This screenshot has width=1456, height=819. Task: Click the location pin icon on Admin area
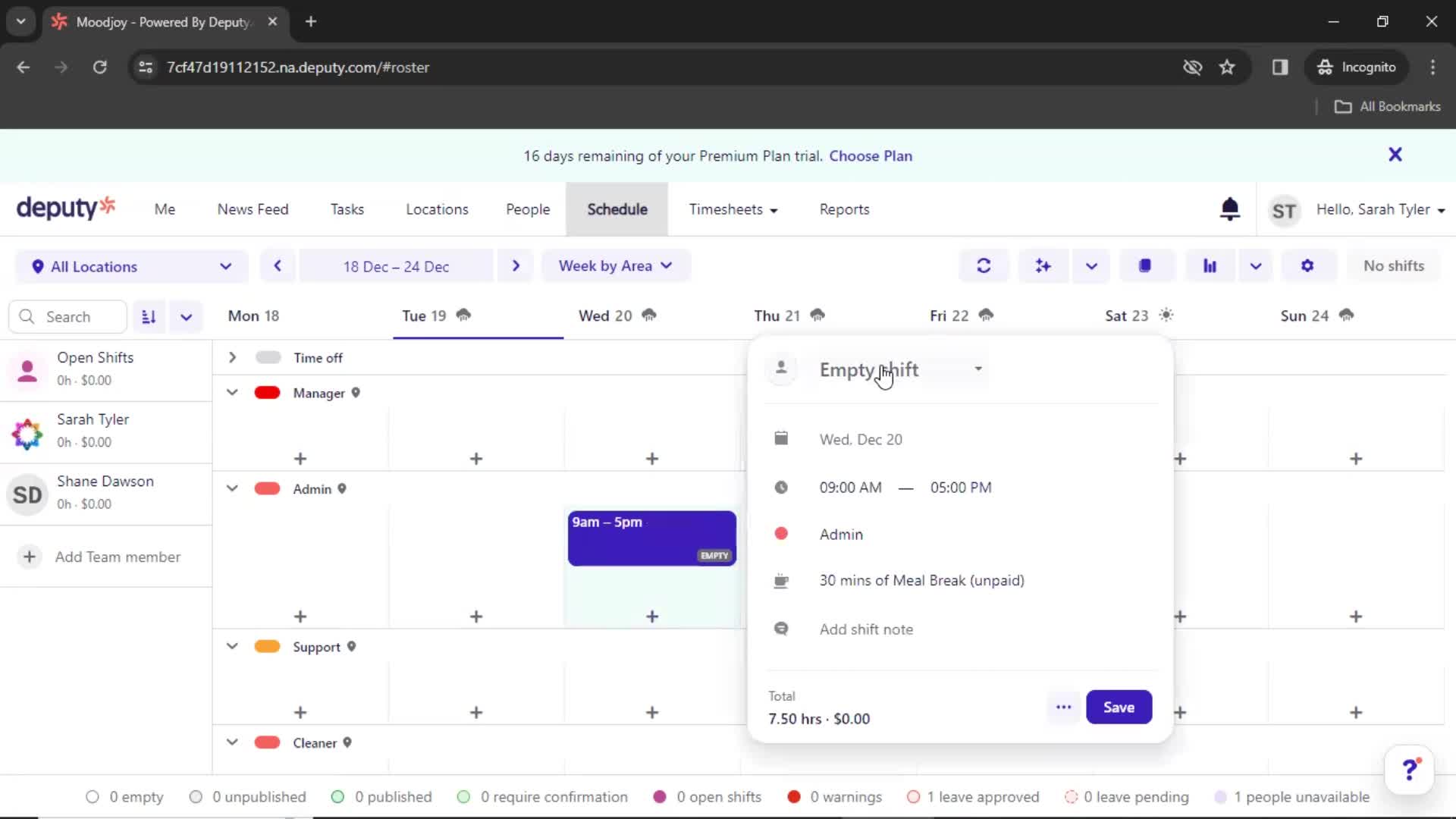coord(343,489)
